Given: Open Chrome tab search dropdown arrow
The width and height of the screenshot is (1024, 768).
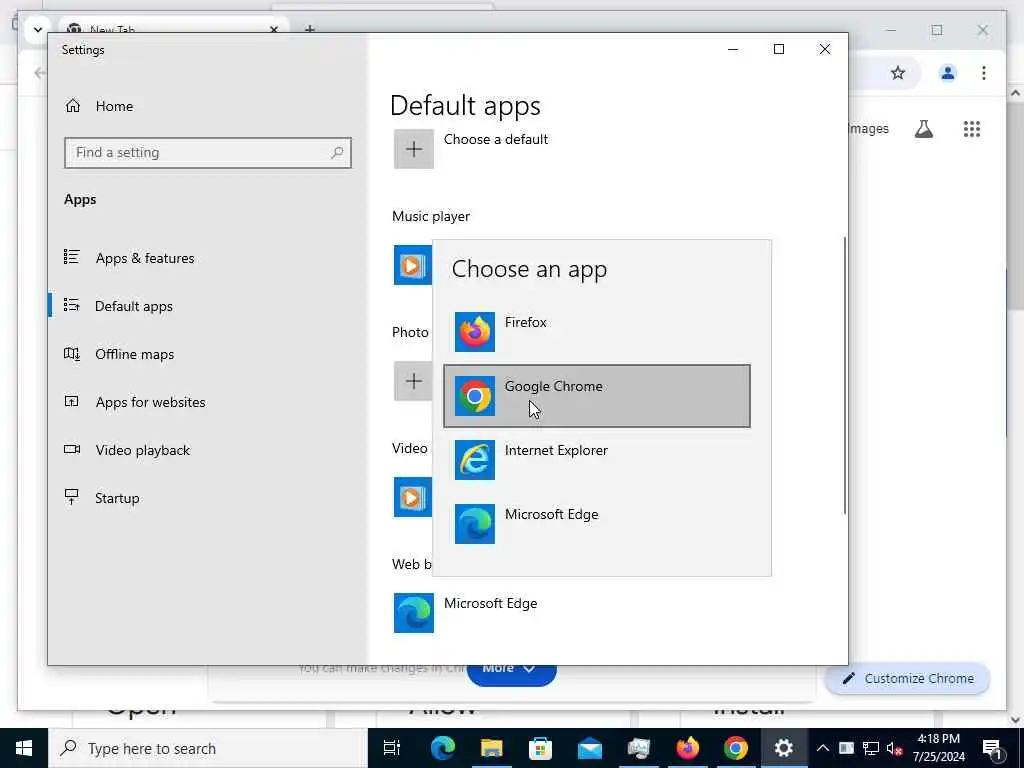Looking at the screenshot, I should (38, 29).
